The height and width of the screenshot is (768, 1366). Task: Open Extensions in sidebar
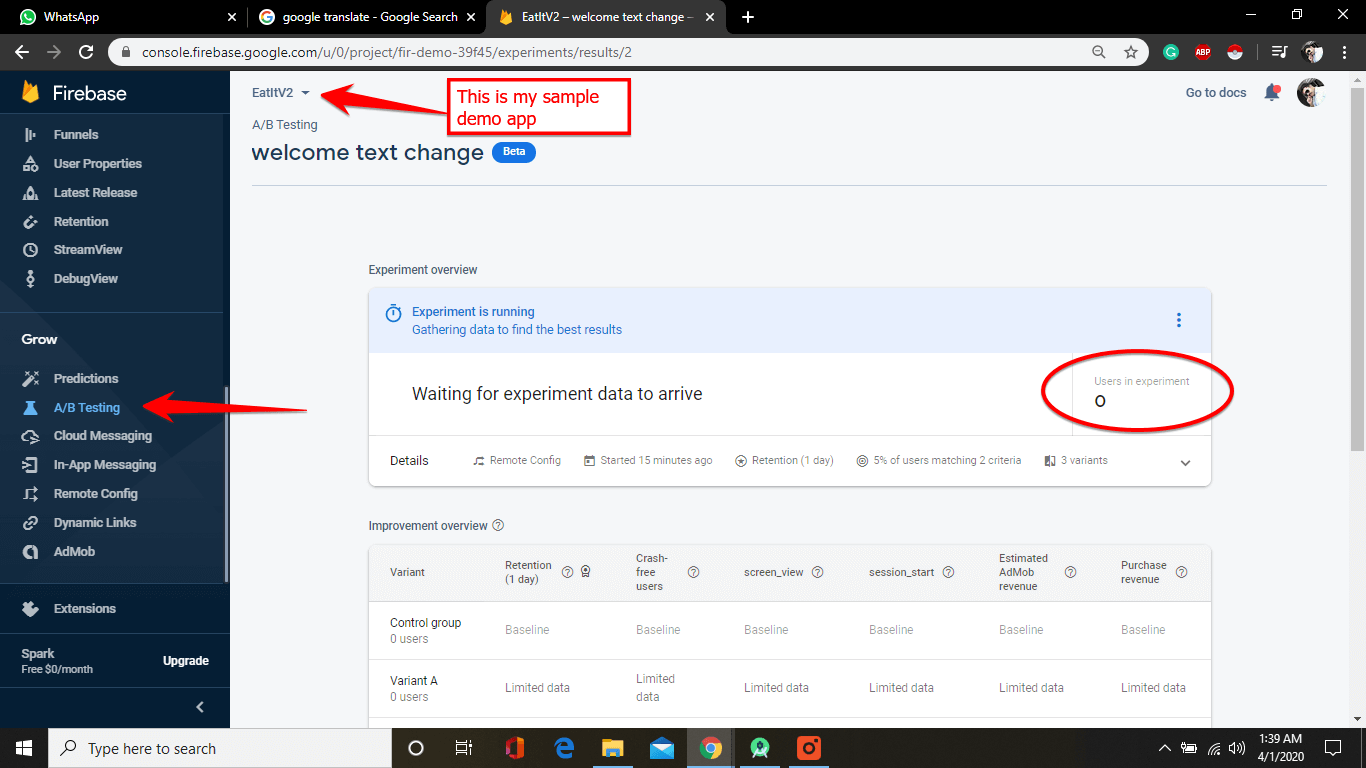(x=84, y=608)
